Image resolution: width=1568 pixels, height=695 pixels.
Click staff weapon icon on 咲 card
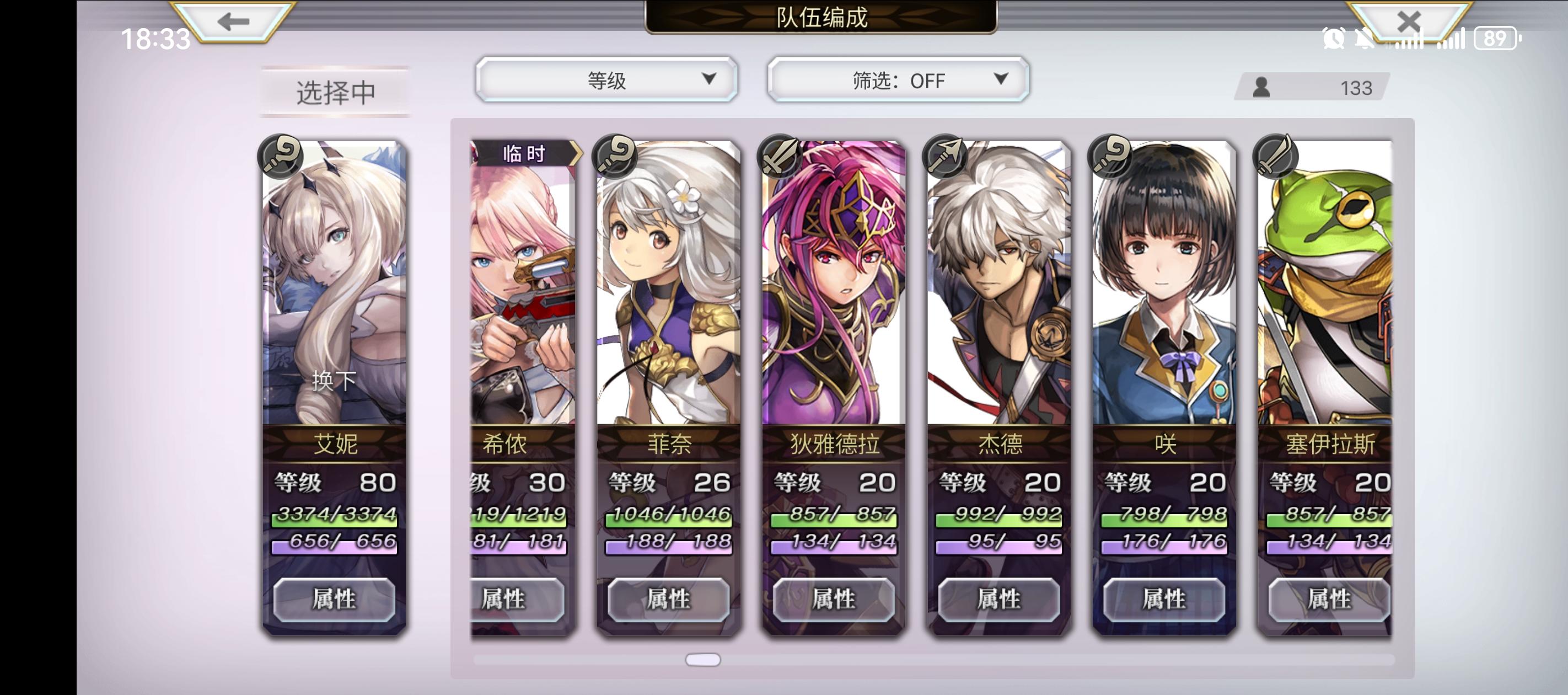point(1110,156)
